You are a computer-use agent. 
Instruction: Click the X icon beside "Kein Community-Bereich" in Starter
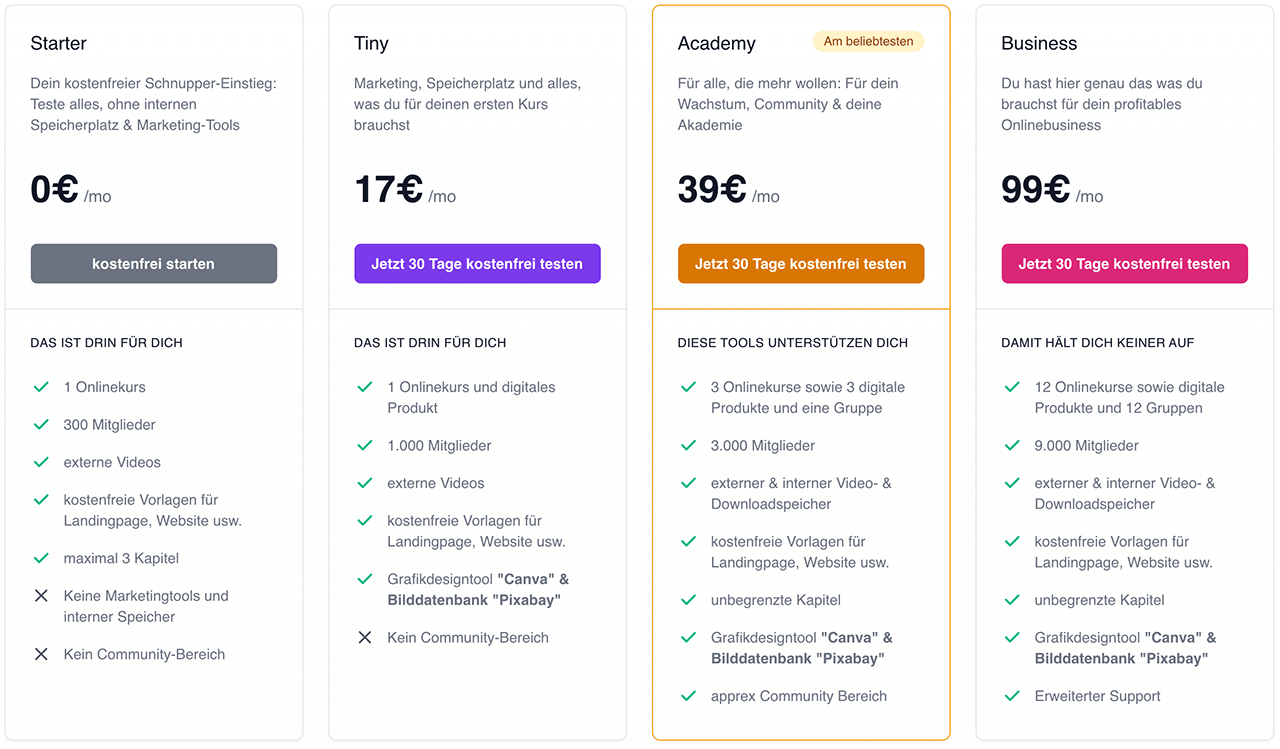(41, 653)
